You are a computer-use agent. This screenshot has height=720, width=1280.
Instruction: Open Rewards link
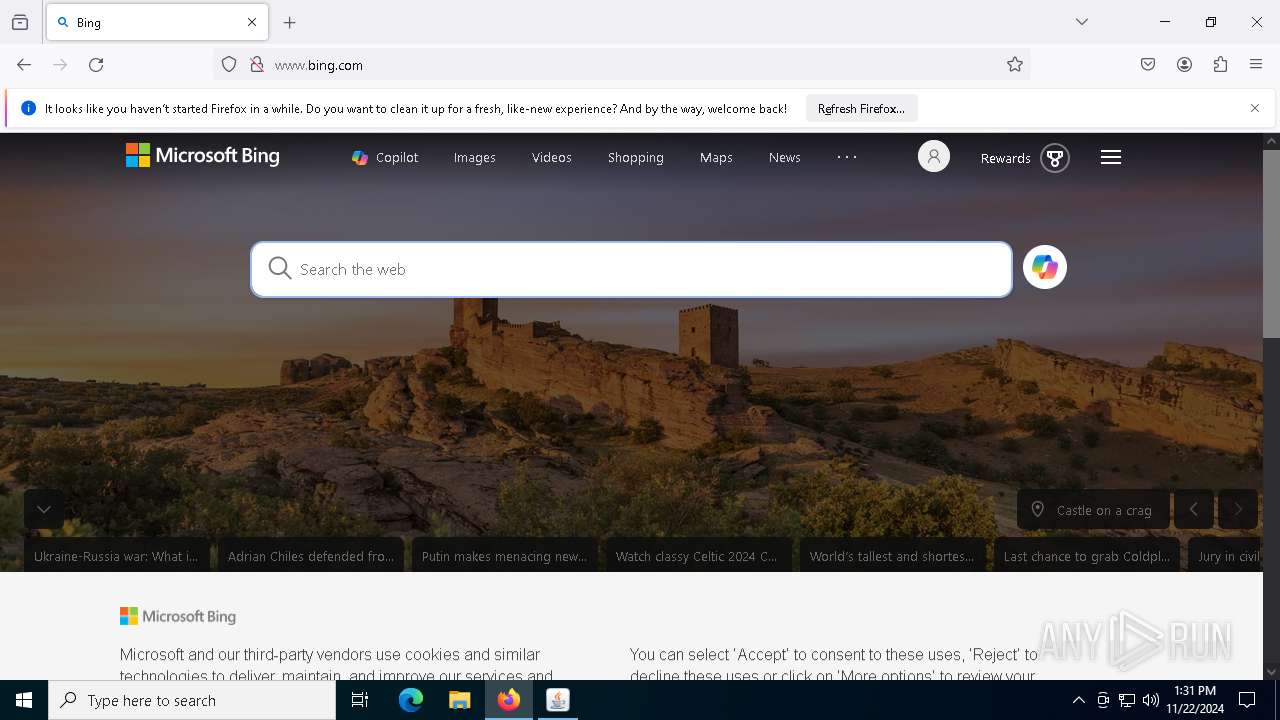click(1005, 158)
